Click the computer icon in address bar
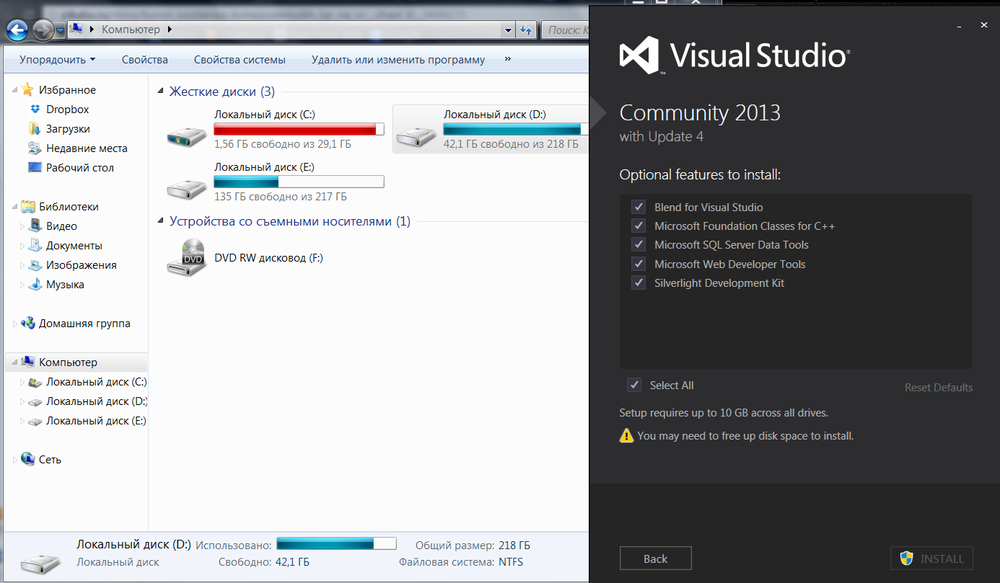The image size is (1000, 583). [77, 29]
